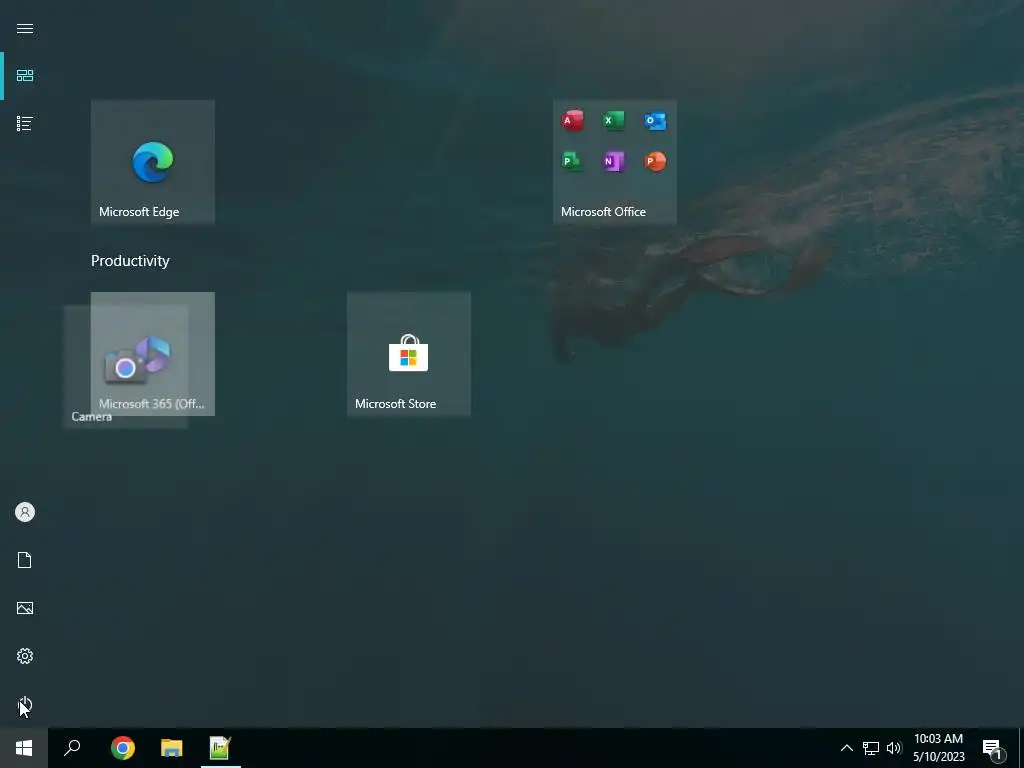Open the Power options button

coord(25,705)
